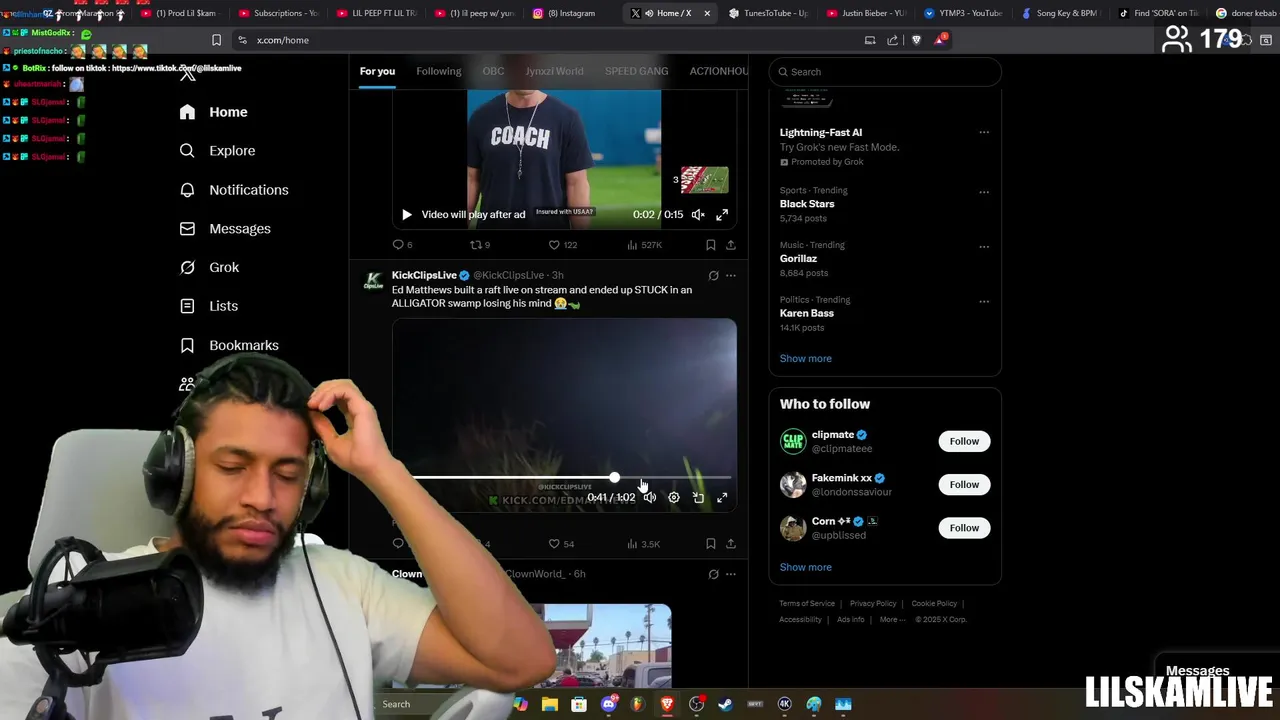Click the progress knob on Ed Matthews video
This screenshot has width=1280, height=720.
pos(614,478)
